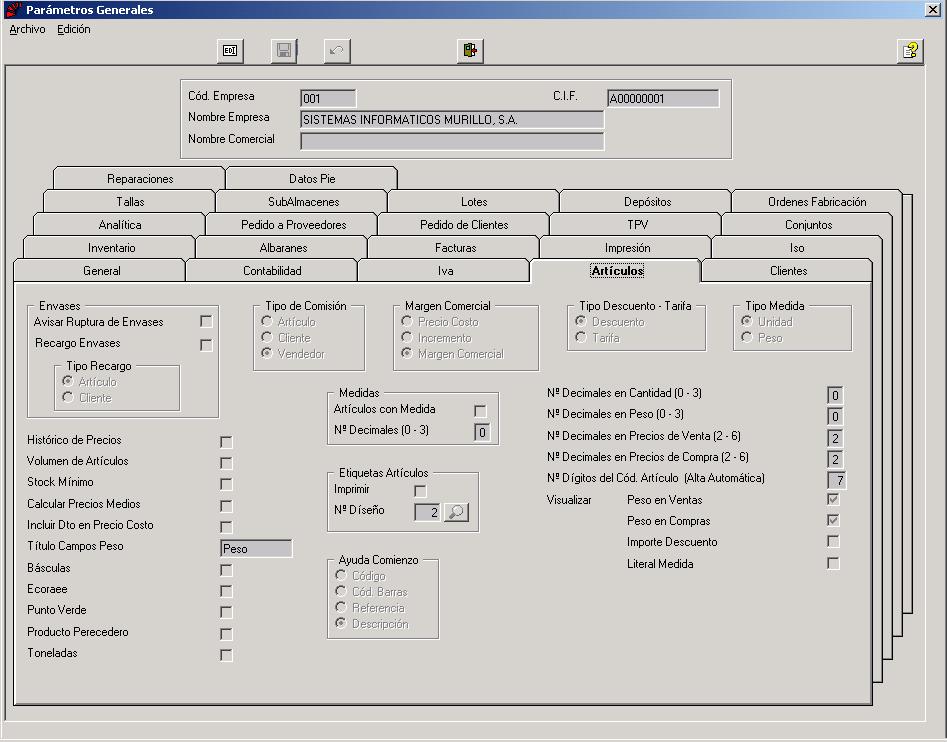
Task: Open the help question mark icon
Action: 910,51
